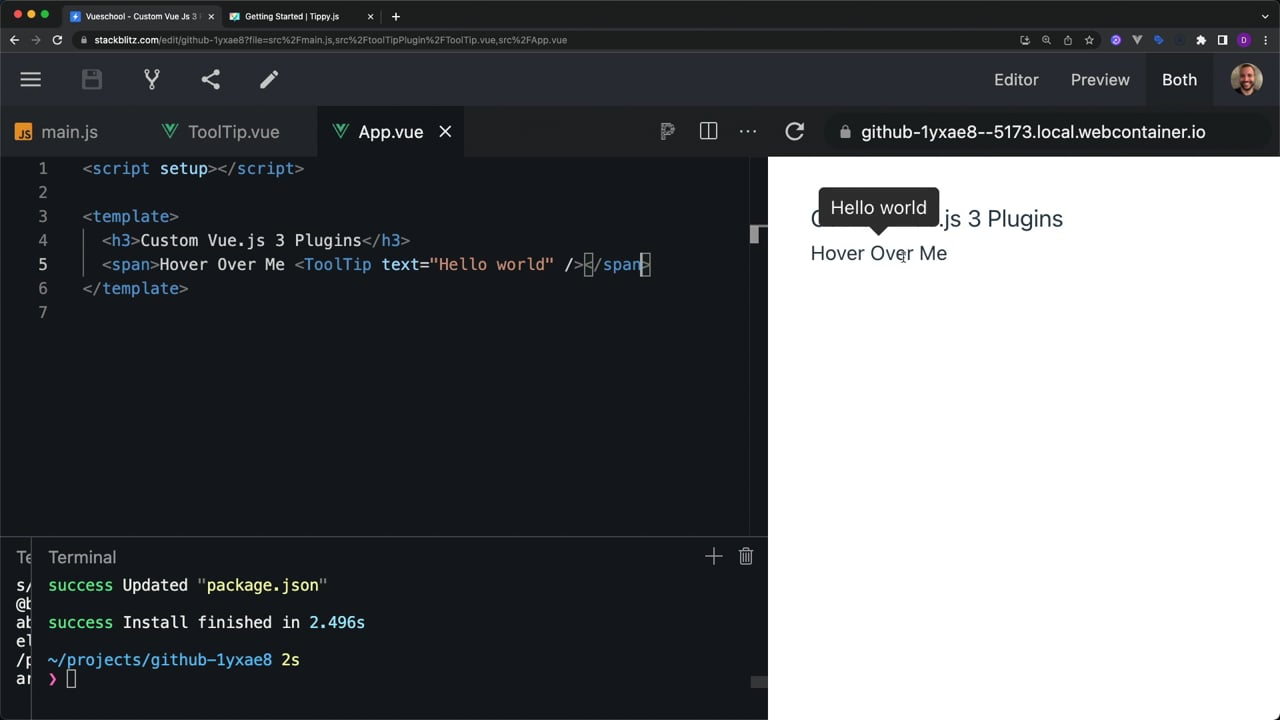Click the preview URL field
This screenshot has width=1280, height=720.
pyautogui.click(x=1033, y=132)
